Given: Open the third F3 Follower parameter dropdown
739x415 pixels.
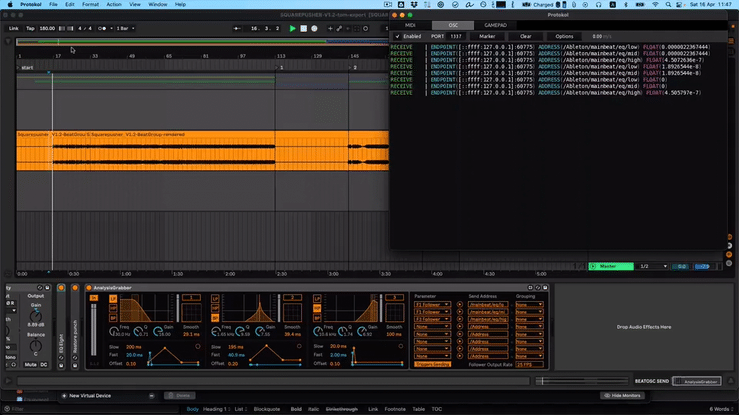Looking at the screenshot, I should tap(432, 319).
